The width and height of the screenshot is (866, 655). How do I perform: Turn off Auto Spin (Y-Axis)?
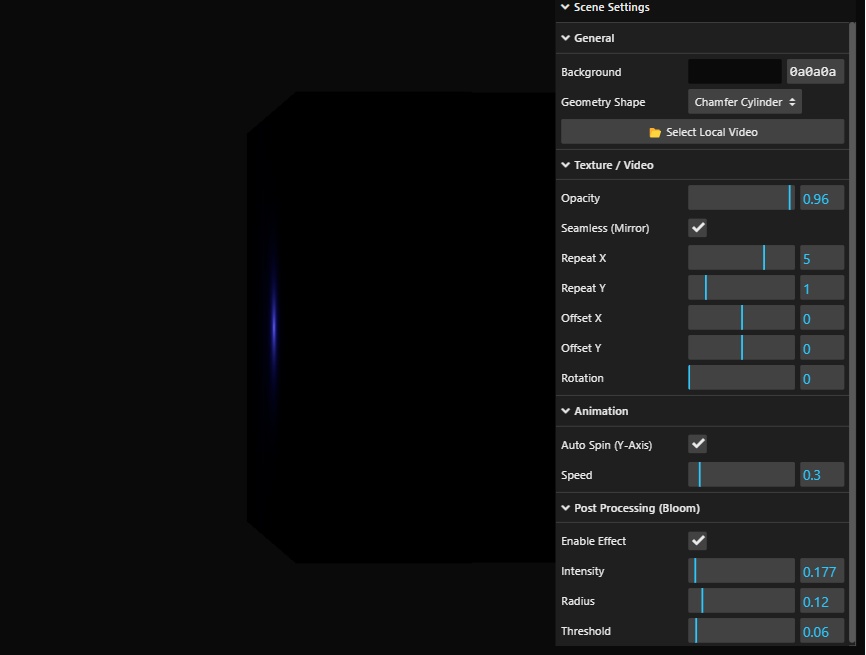pyautogui.click(x=698, y=444)
